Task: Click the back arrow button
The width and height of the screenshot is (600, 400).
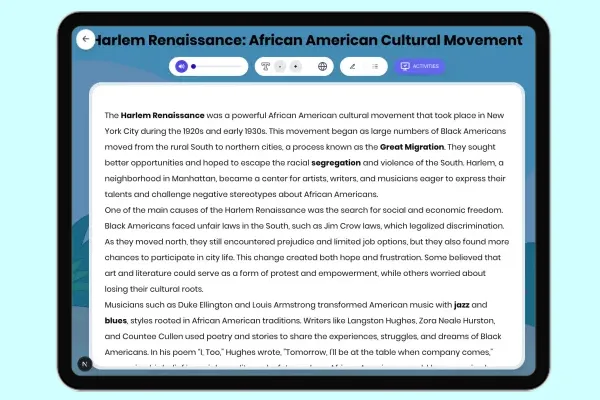Action: 86,40
